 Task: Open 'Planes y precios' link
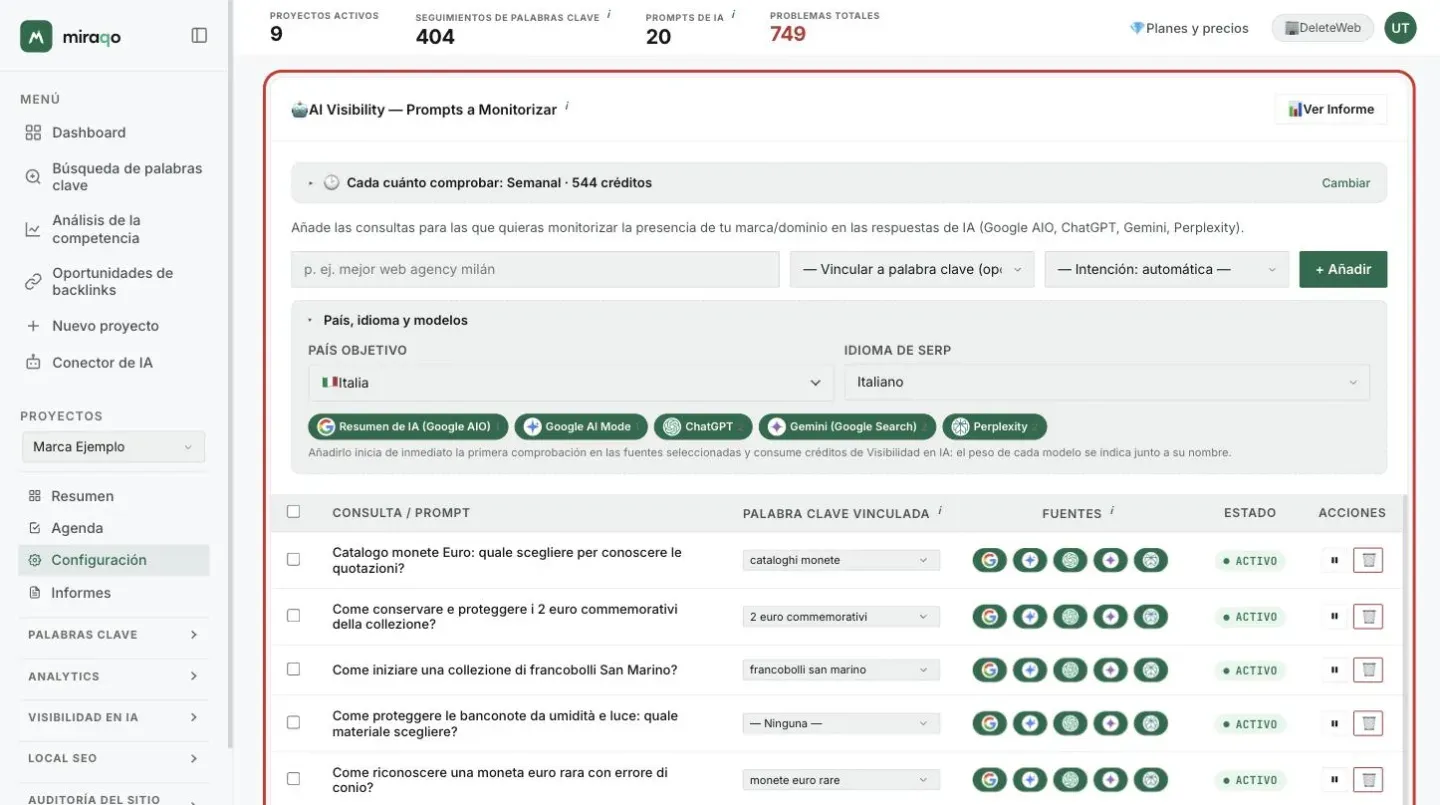click(x=1189, y=28)
